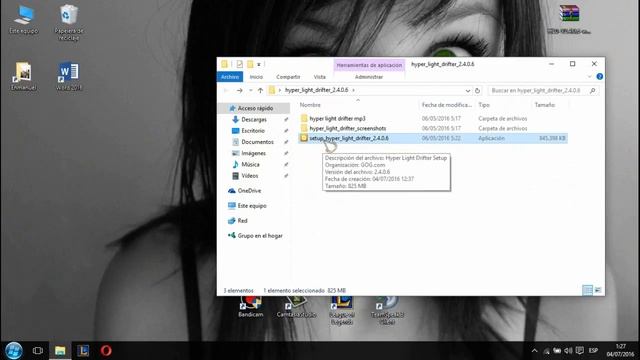Open the Inicio ribbon tab
Image resolution: width=640 pixels, height=360 pixels.
tap(256, 77)
